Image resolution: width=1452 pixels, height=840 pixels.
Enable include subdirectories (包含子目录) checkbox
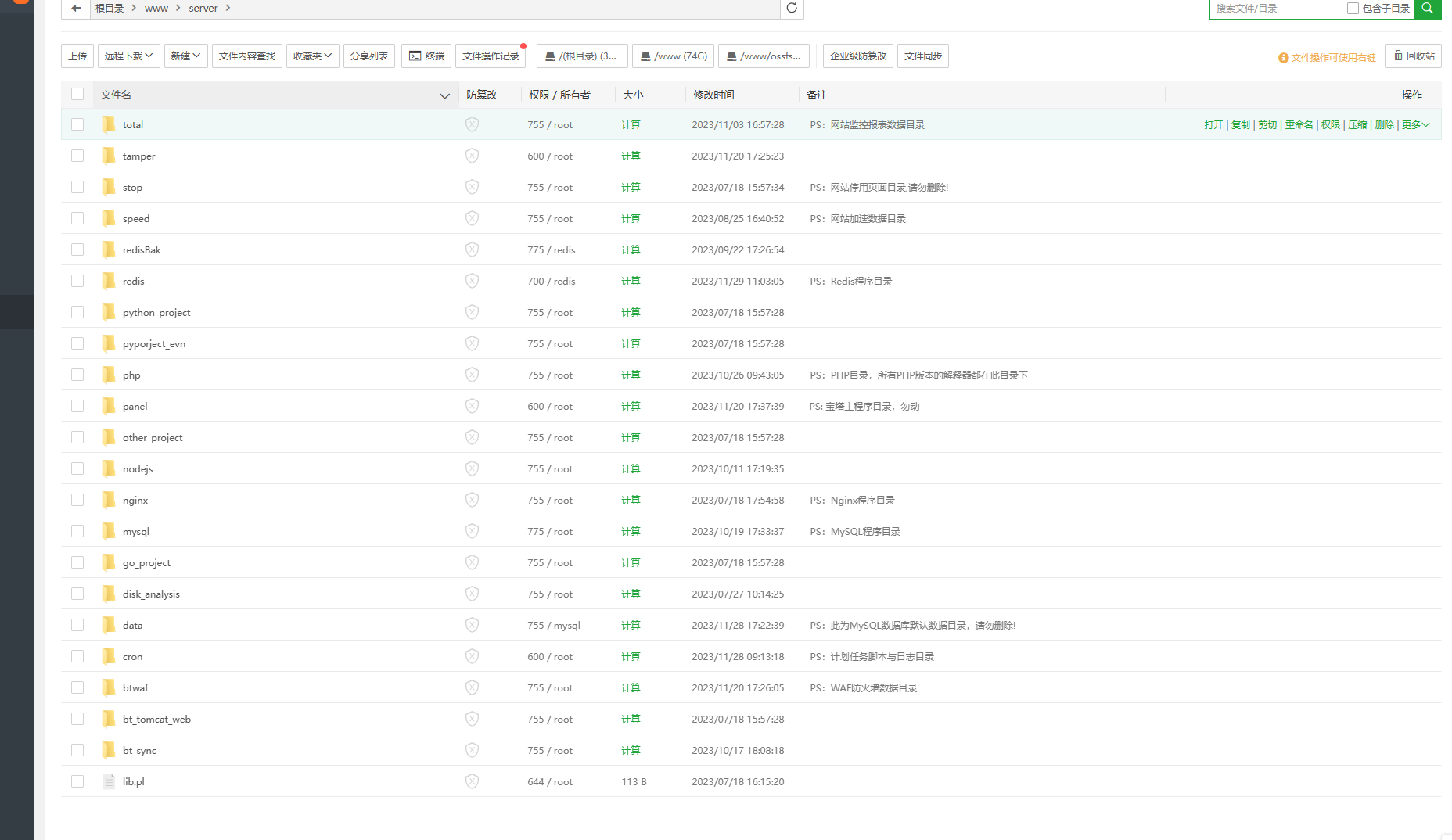click(x=1353, y=8)
